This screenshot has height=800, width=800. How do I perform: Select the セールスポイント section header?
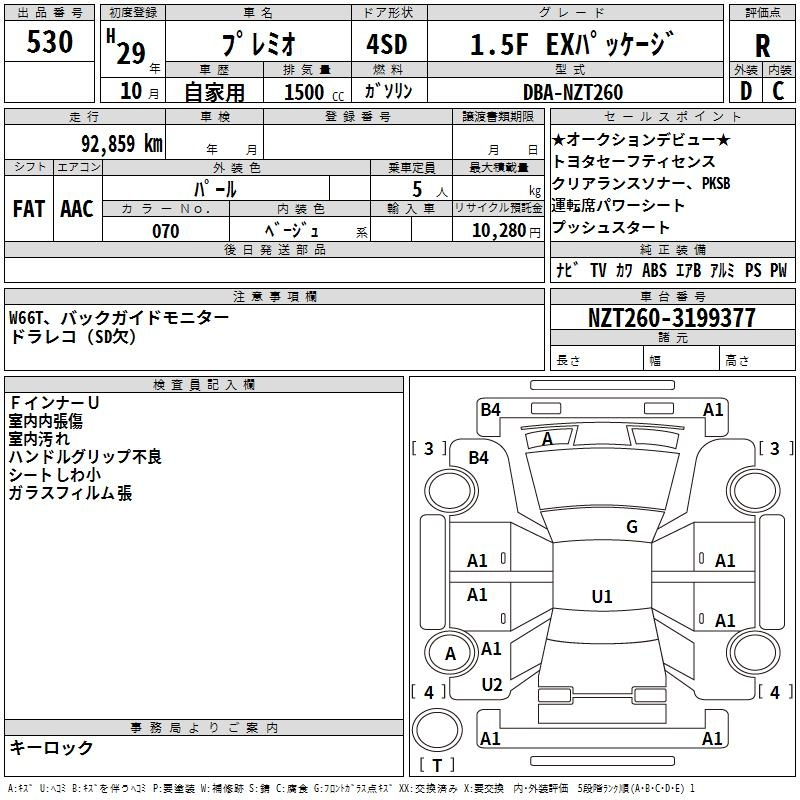(672, 116)
